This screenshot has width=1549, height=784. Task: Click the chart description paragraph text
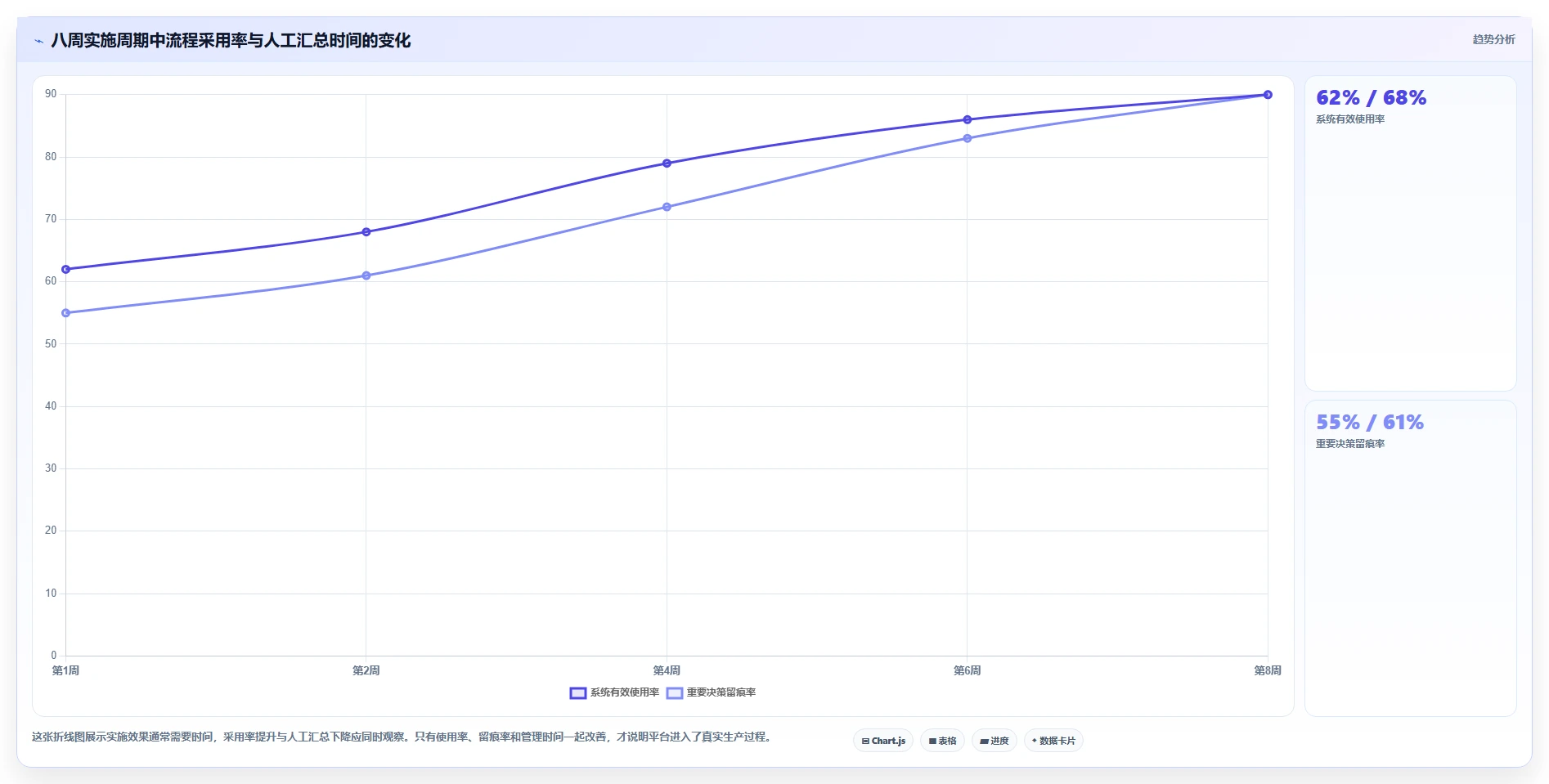[402, 737]
